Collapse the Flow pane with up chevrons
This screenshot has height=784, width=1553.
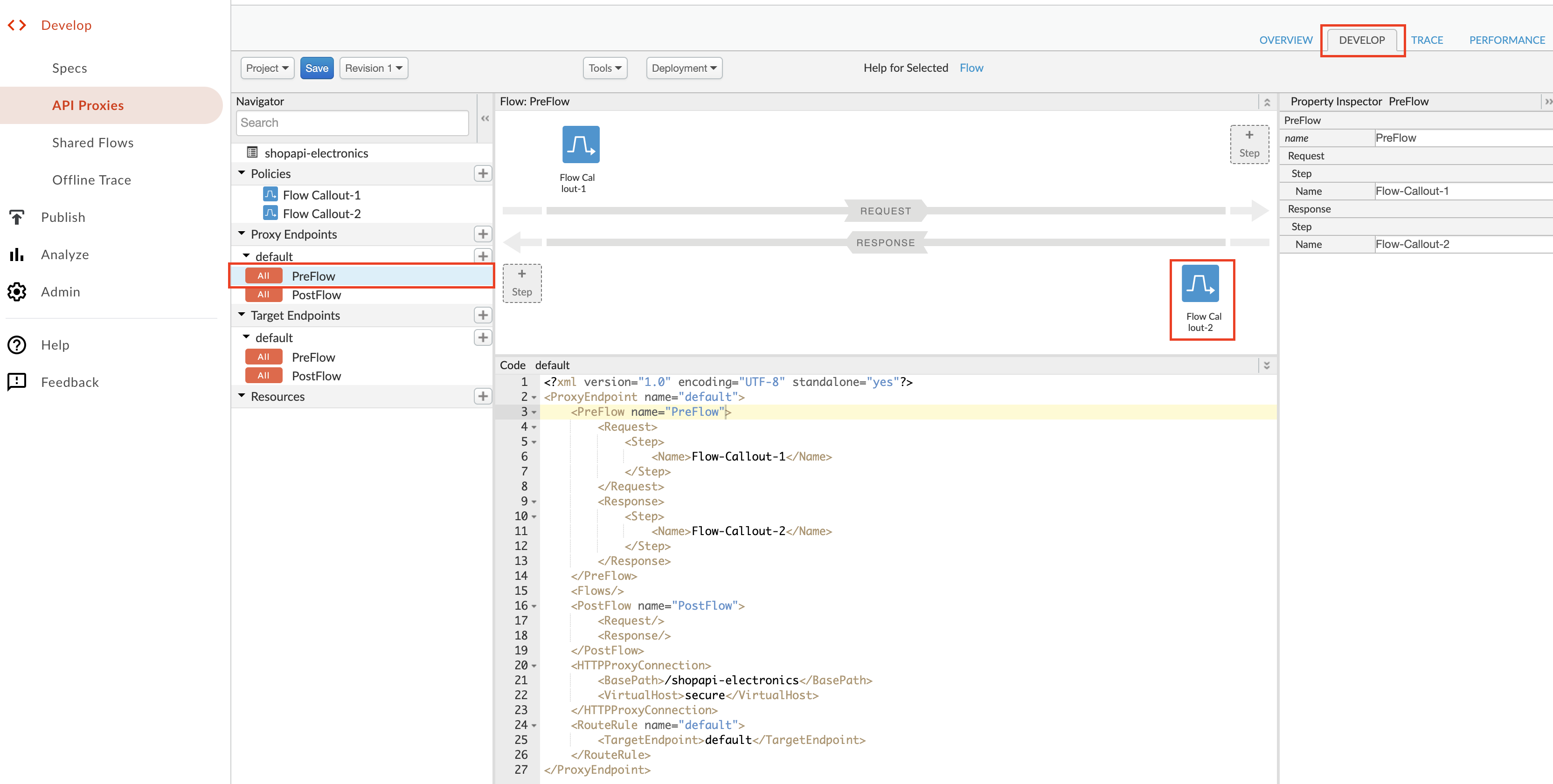[1267, 102]
